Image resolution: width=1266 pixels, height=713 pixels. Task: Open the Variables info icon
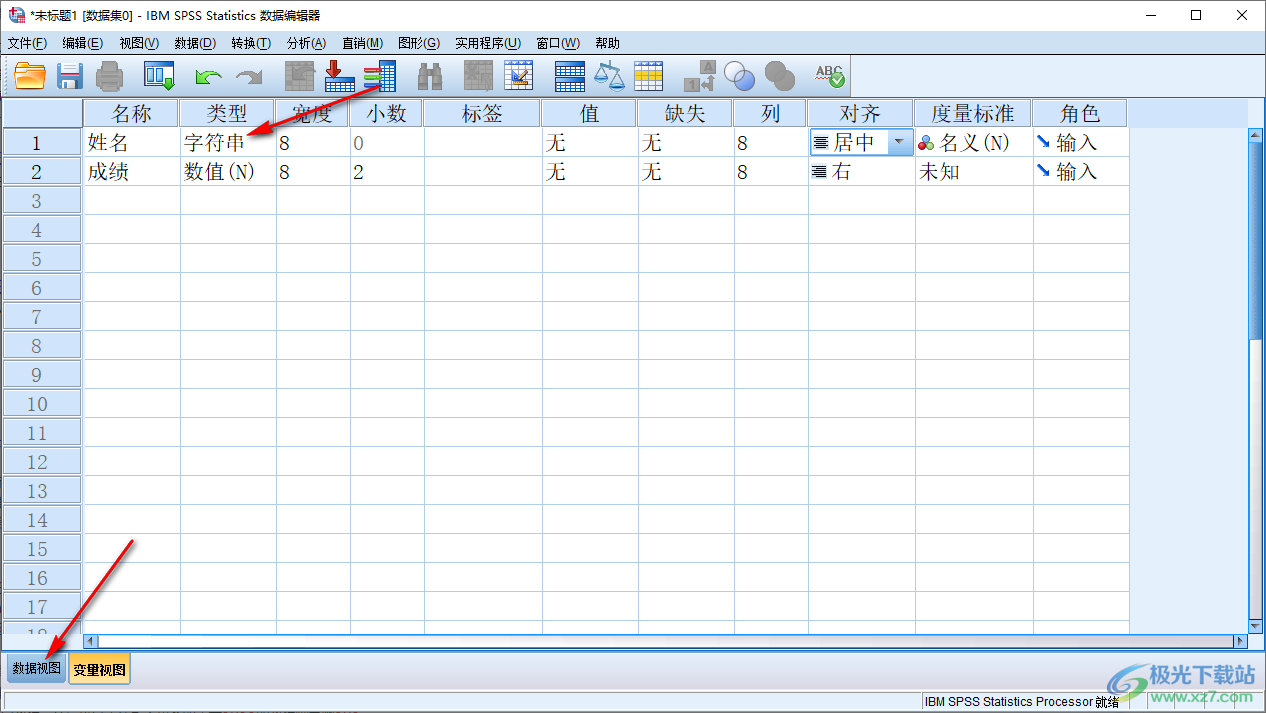[x=380, y=76]
